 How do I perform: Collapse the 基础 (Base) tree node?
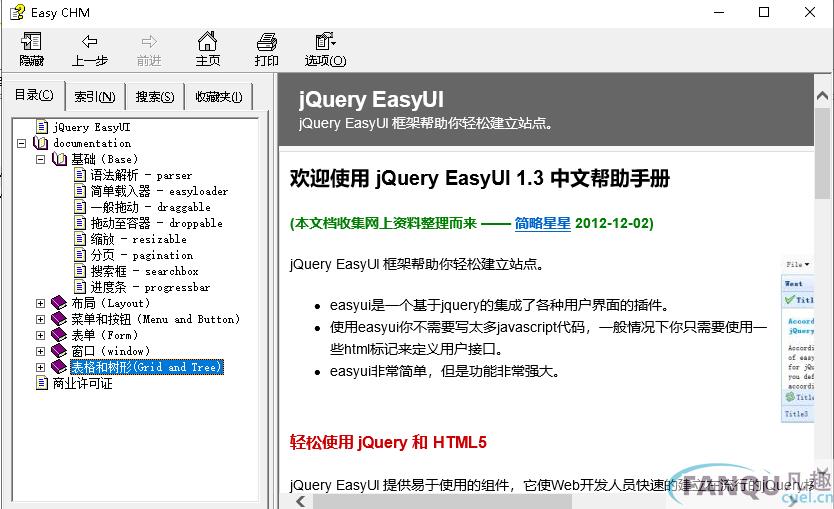coord(41,159)
